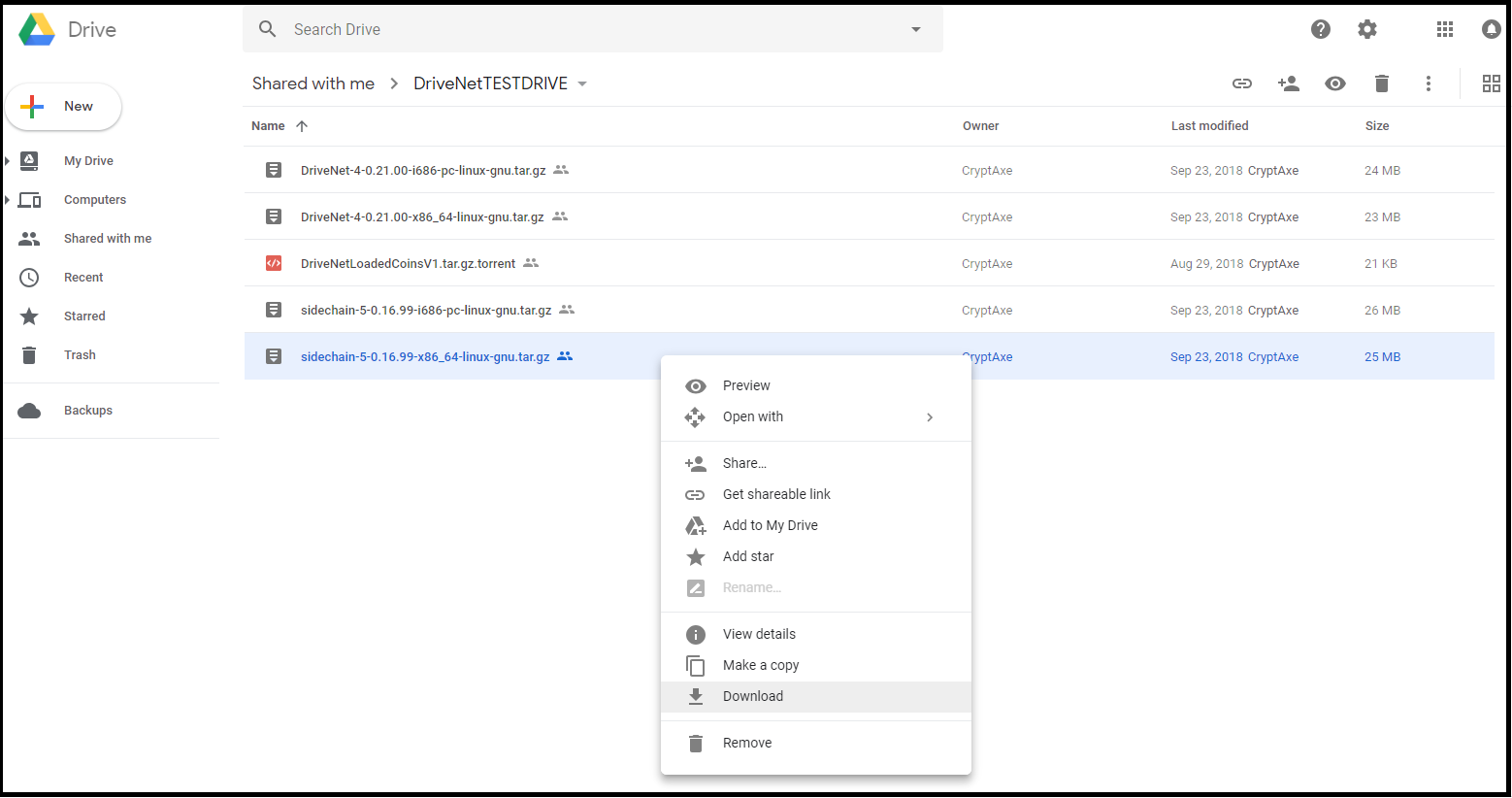
Task: Expand the My Drive tree arrow
Action: tap(8, 161)
